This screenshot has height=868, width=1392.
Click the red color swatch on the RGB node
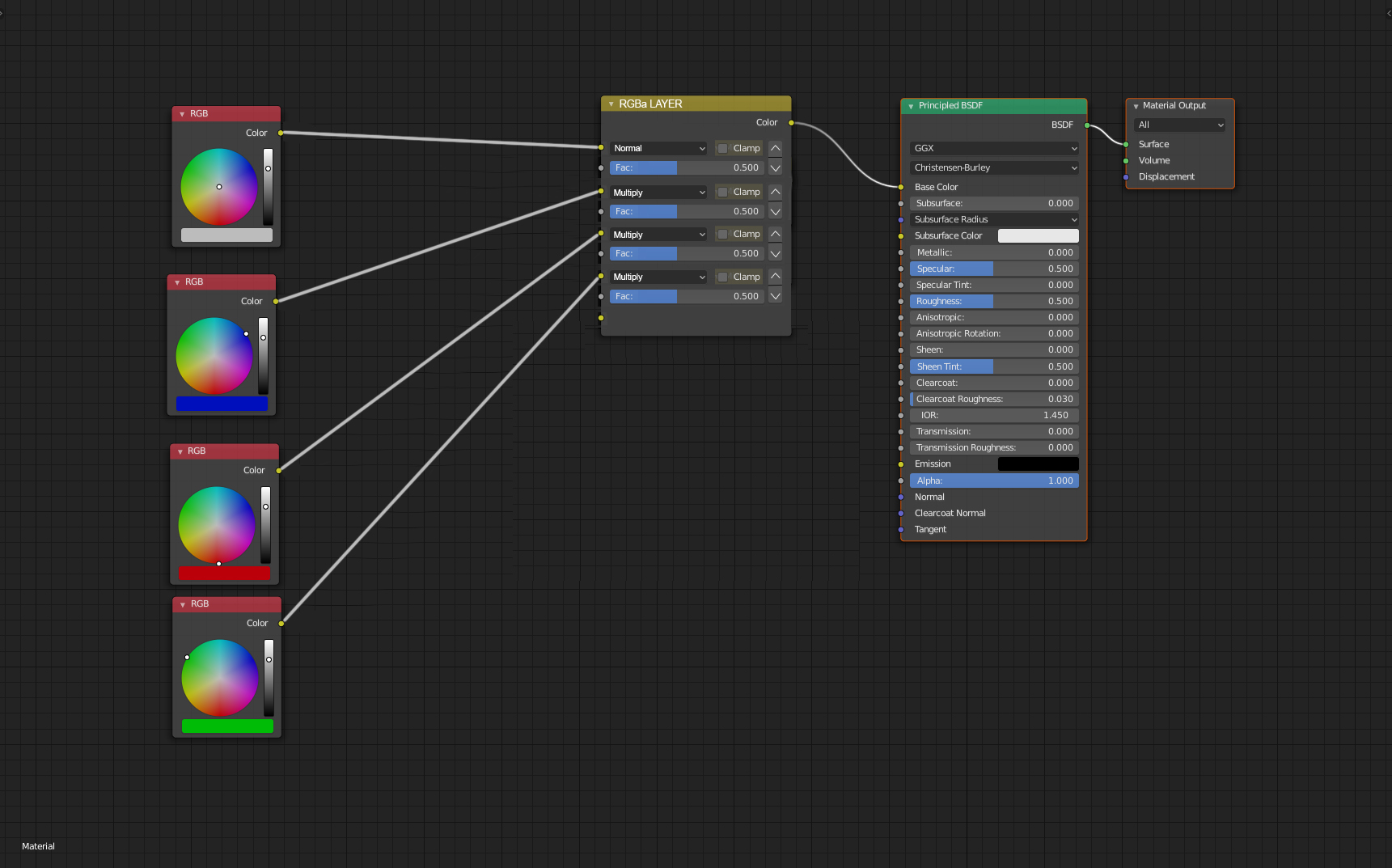point(224,574)
